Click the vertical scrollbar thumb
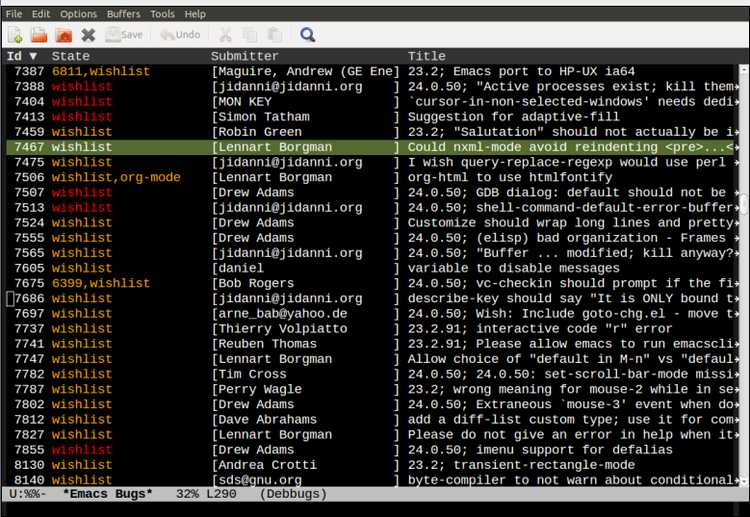Image resolution: width=750 pixels, height=517 pixels. 744,204
